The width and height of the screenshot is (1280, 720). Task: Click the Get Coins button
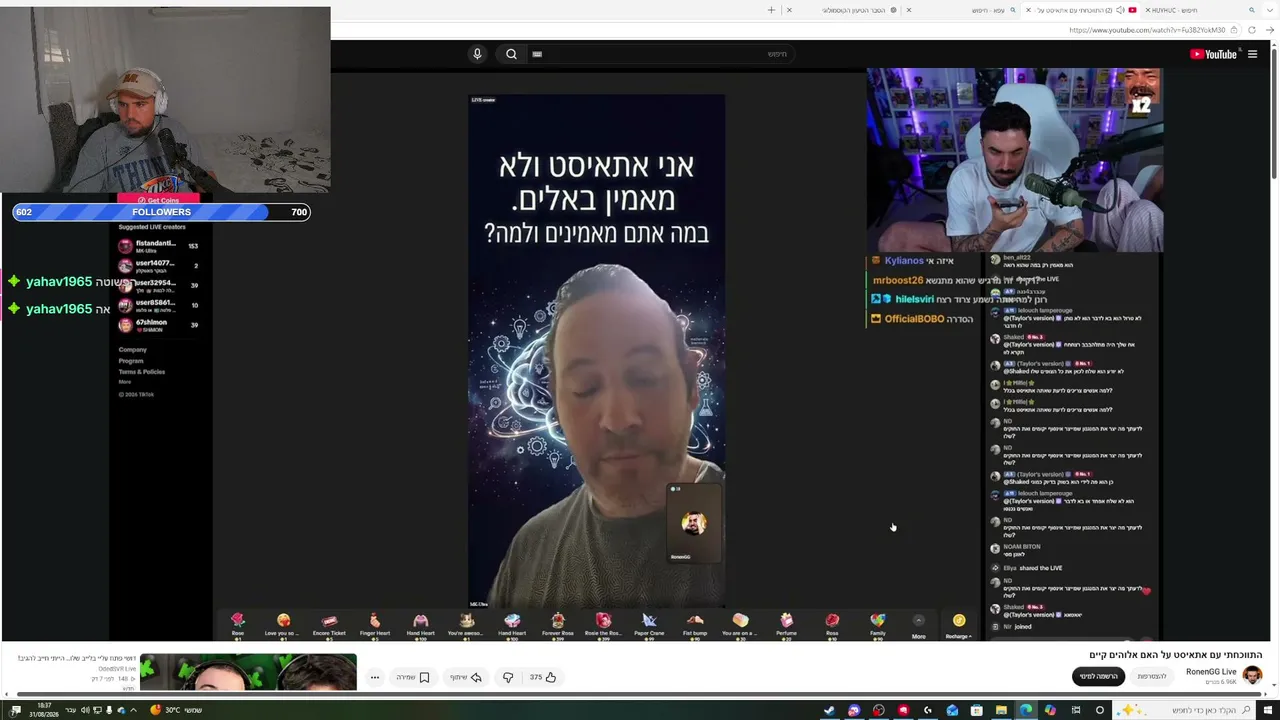click(x=159, y=200)
